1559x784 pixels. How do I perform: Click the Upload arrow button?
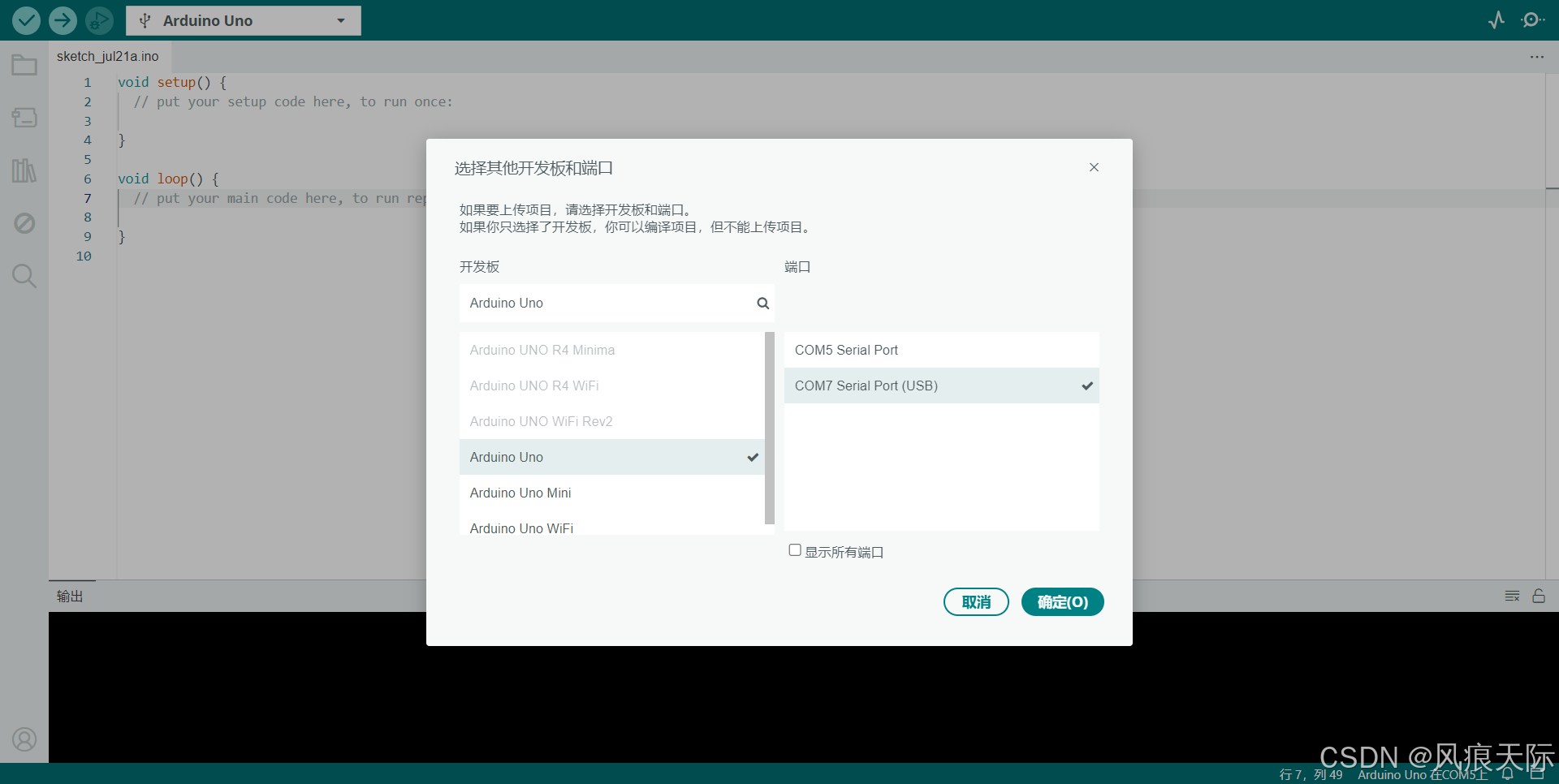click(63, 20)
